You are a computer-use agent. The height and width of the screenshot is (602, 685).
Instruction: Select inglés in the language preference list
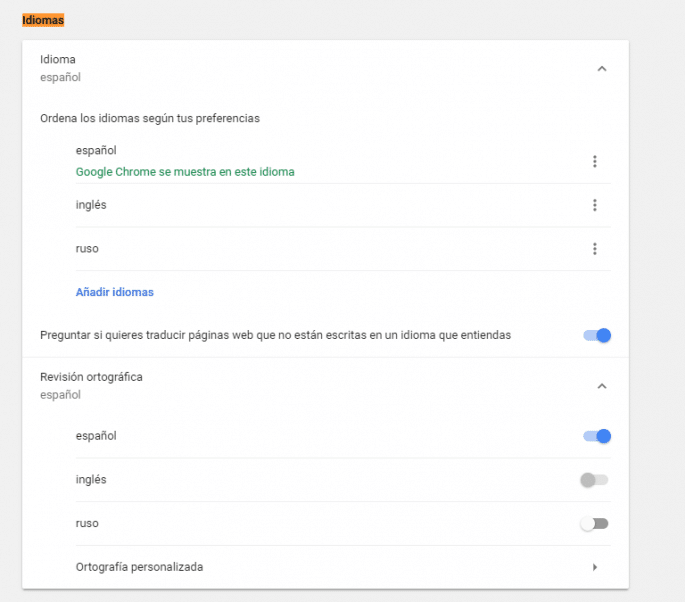point(91,205)
